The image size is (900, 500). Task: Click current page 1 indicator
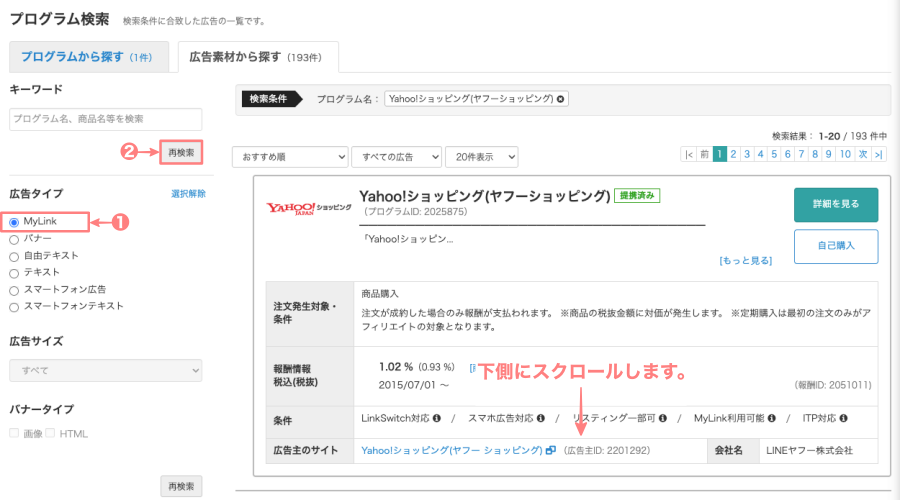coord(719,154)
